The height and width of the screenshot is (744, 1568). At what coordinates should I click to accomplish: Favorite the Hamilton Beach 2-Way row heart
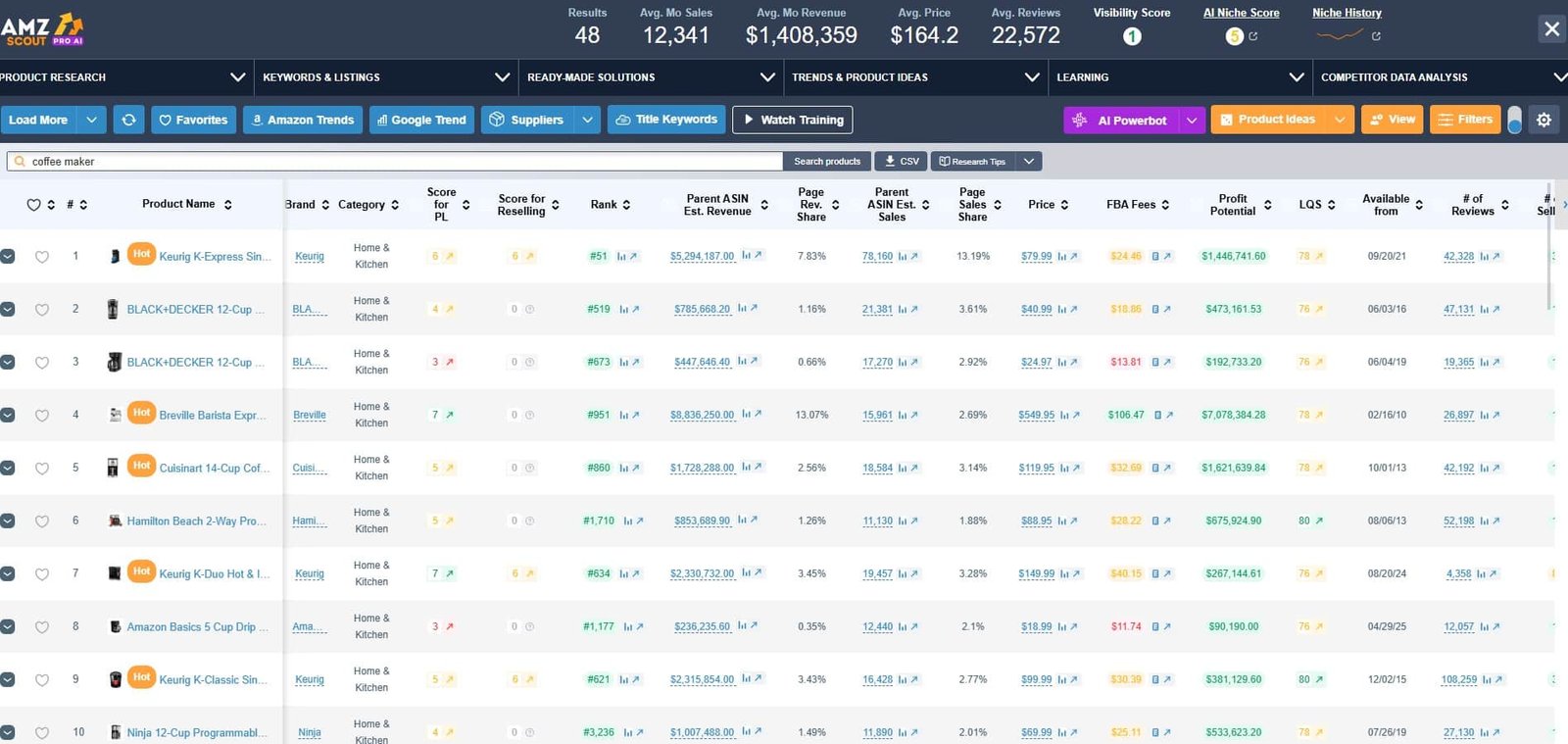(42, 521)
